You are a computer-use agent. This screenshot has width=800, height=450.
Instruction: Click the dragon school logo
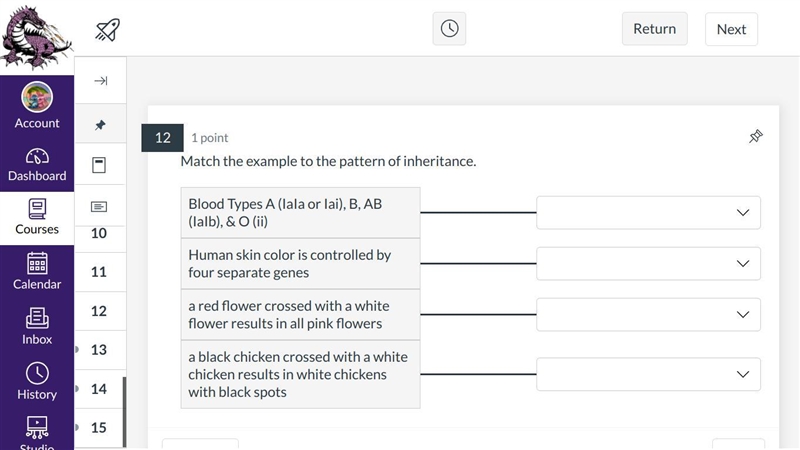click(x=36, y=37)
